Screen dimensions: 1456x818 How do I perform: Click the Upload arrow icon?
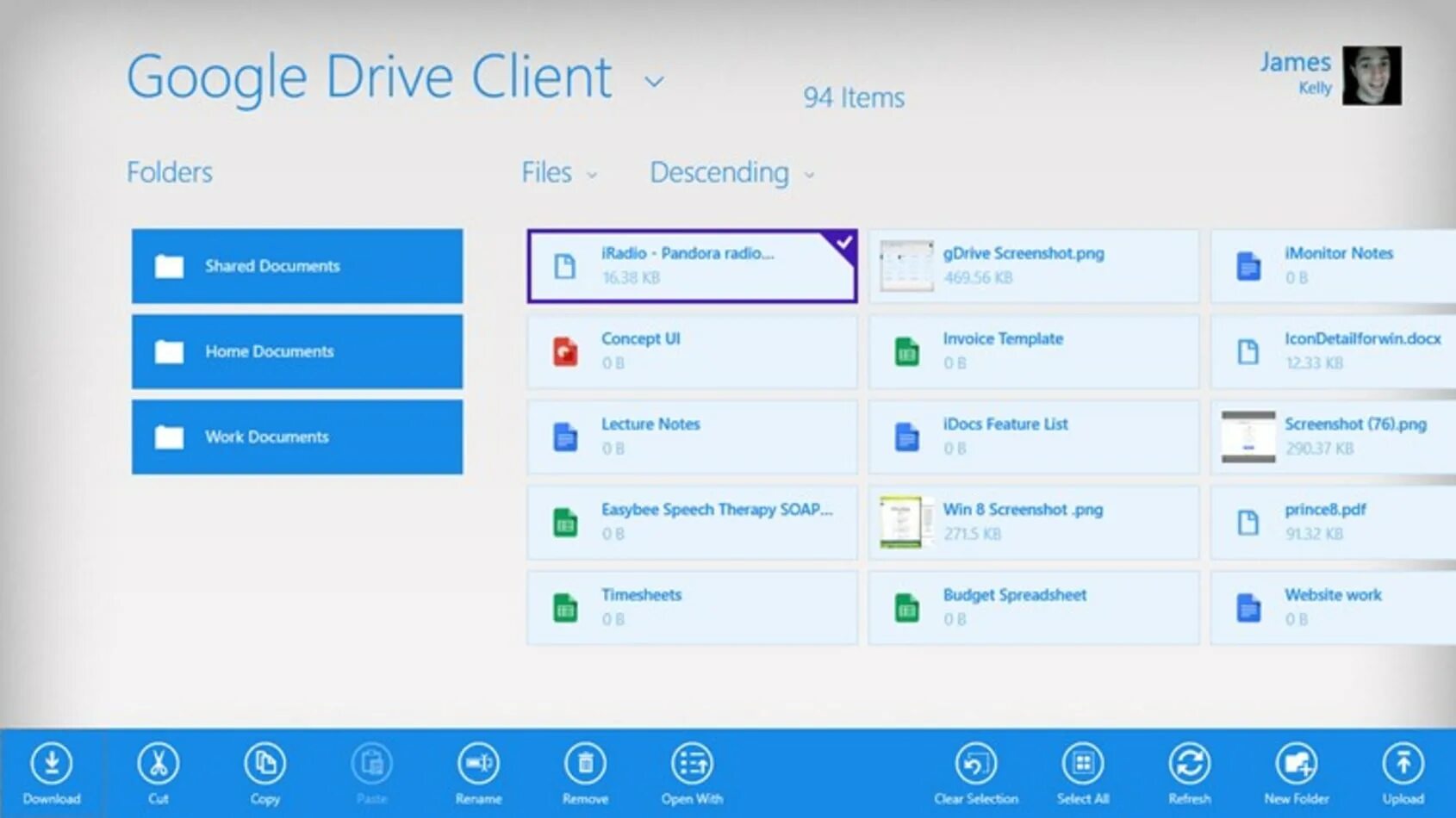[x=1403, y=763]
